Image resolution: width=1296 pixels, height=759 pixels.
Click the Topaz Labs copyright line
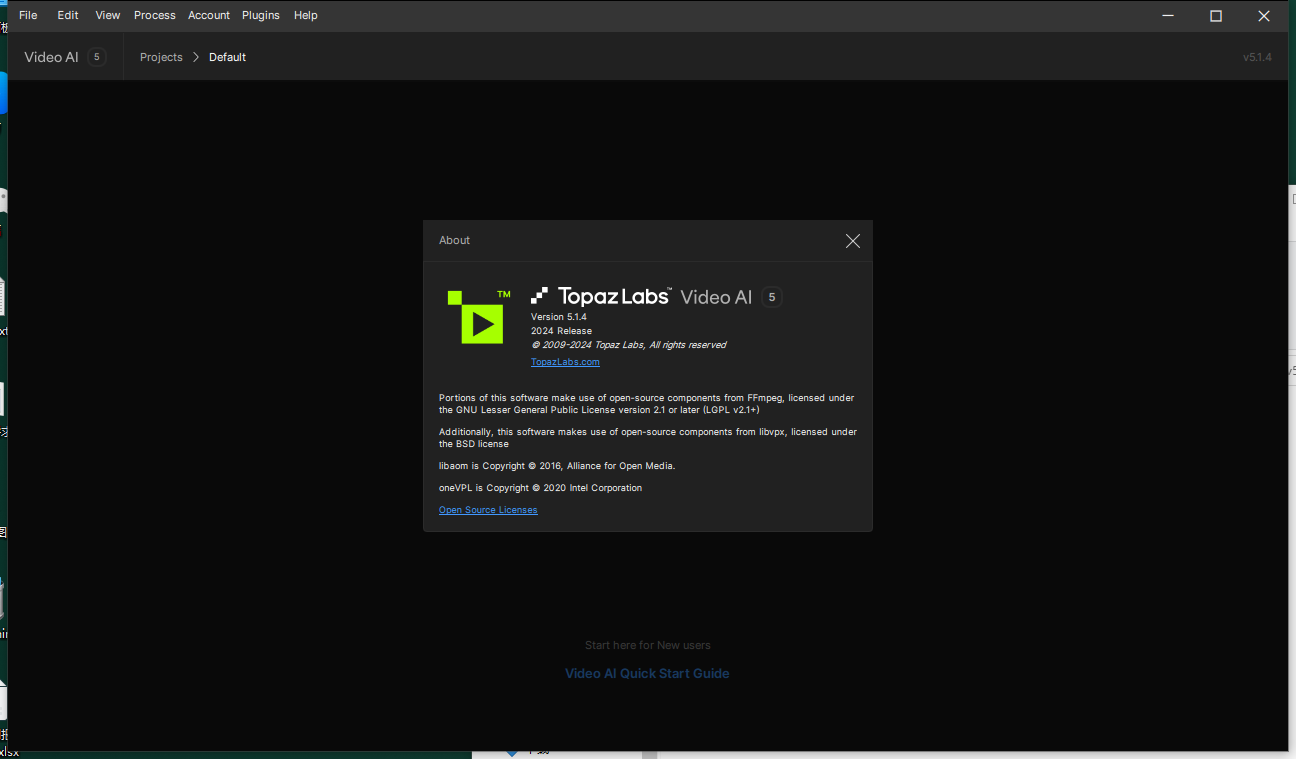pos(628,345)
